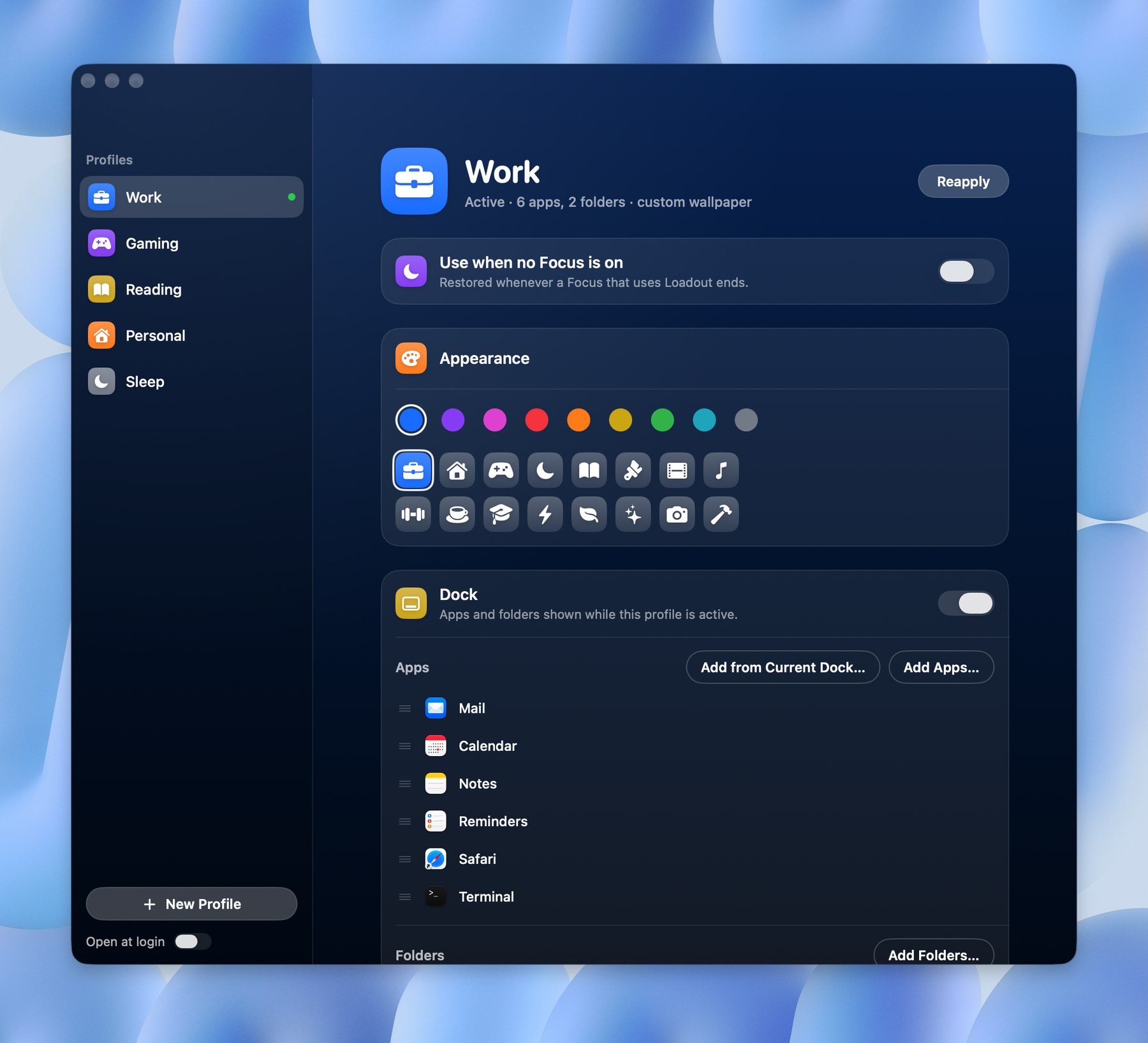This screenshot has width=1148, height=1043.
Task: Grab the reorder handle beside Notes
Action: [405, 784]
